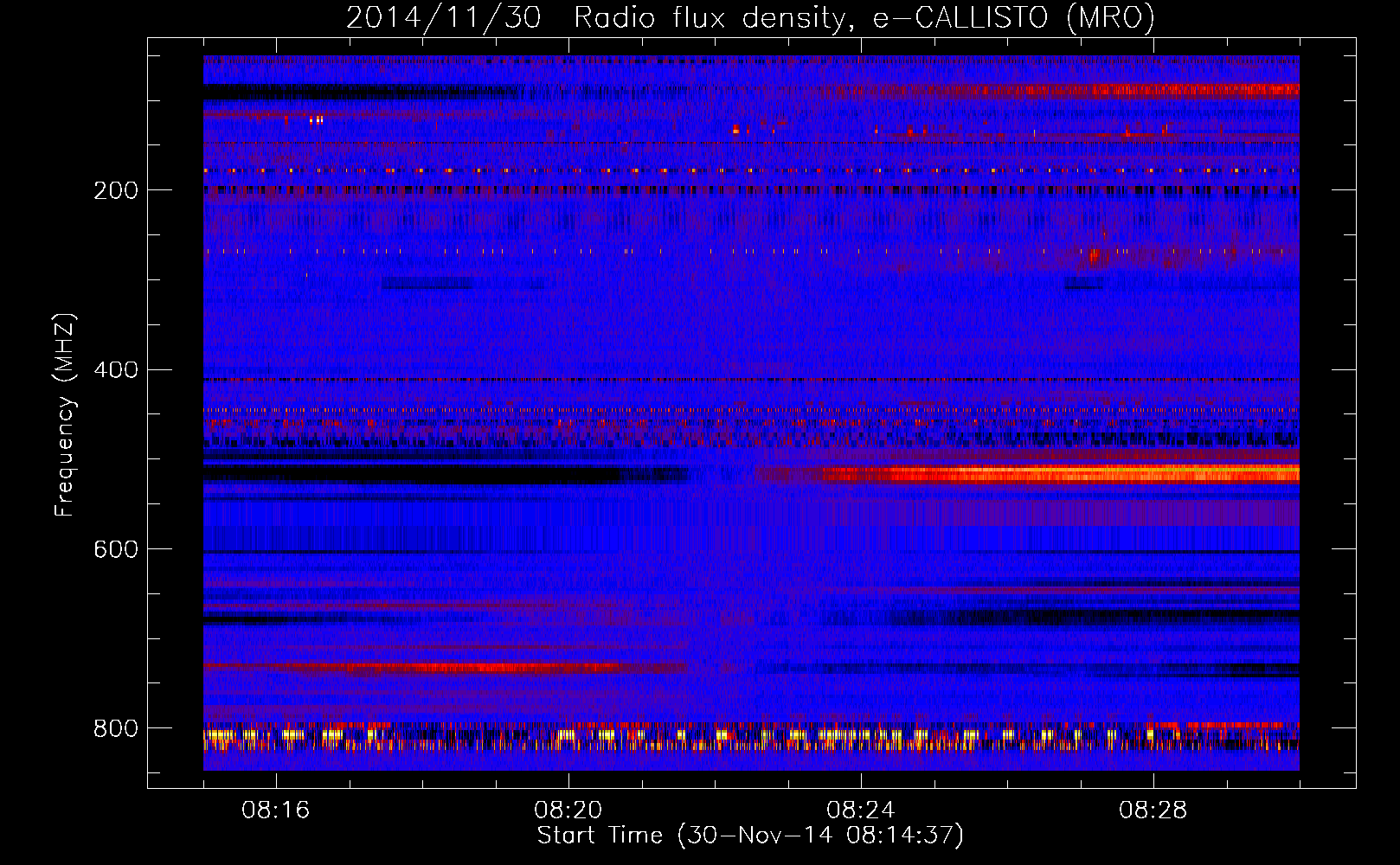Click the '08:16' time tick label
Screen dimensions: 1400x865
coord(276,811)
